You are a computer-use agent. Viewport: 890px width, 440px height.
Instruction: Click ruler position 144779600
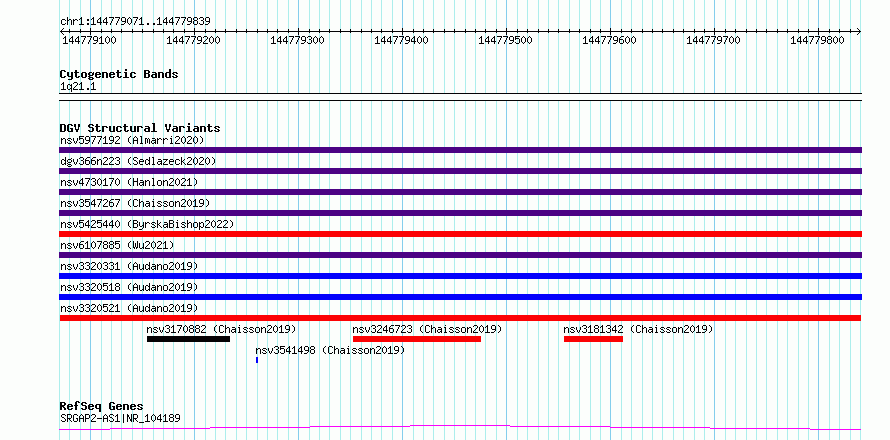pos(610,40)
